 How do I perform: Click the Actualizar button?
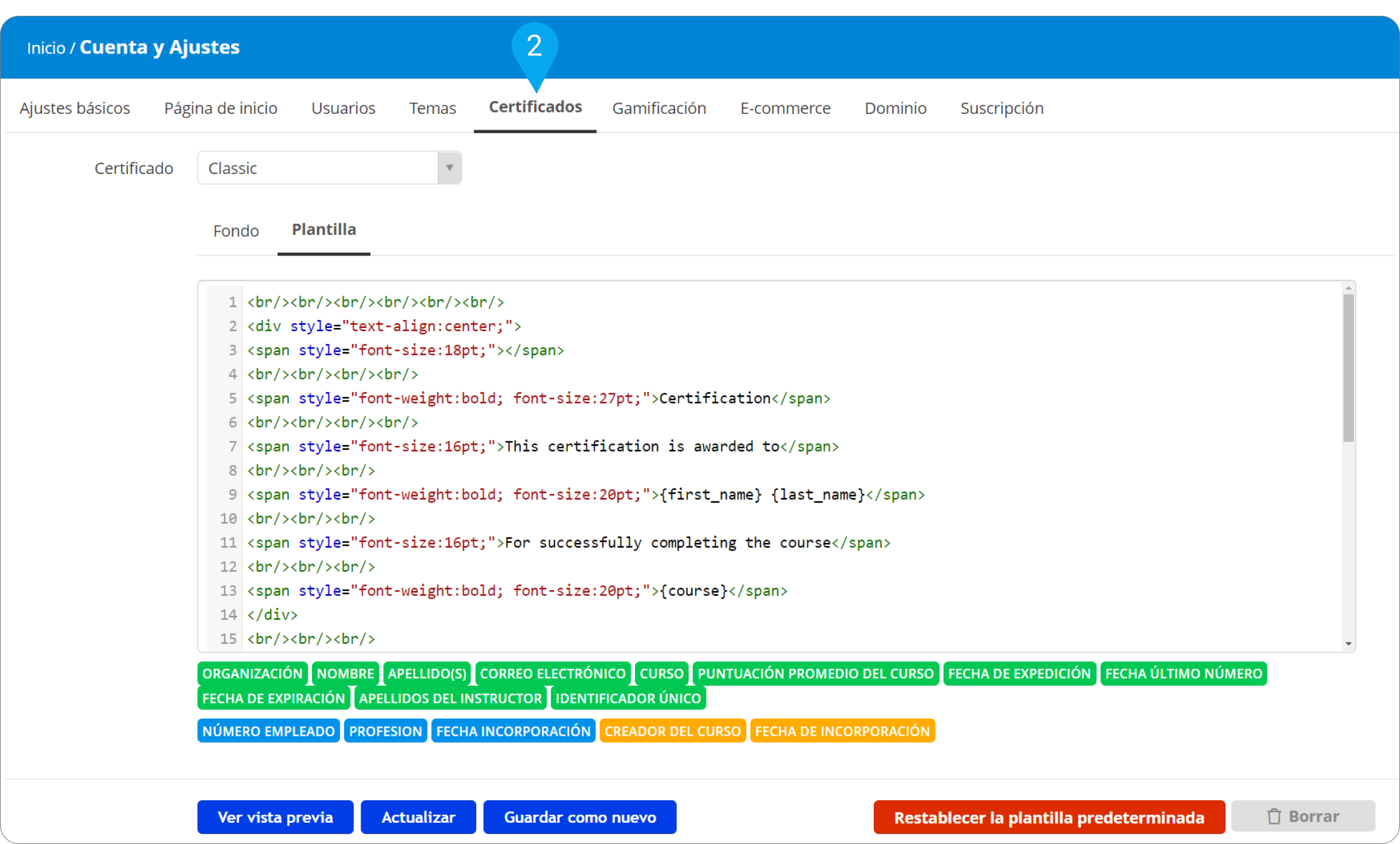pyautogui.click(x=418, y=817)
